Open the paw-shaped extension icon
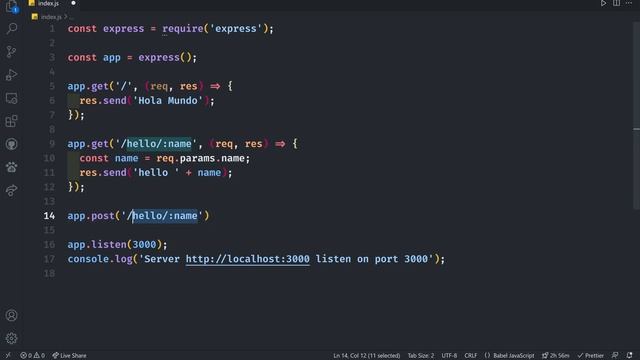 (x=12, y=167)
